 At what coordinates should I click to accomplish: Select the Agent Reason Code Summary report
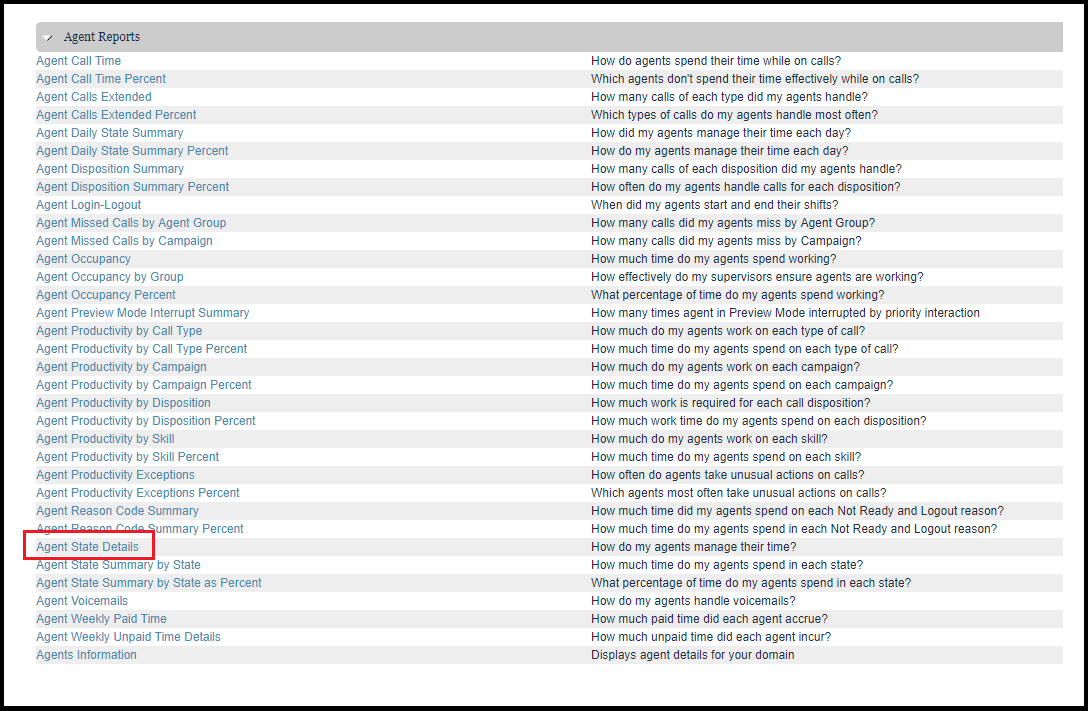click(117, 511)
